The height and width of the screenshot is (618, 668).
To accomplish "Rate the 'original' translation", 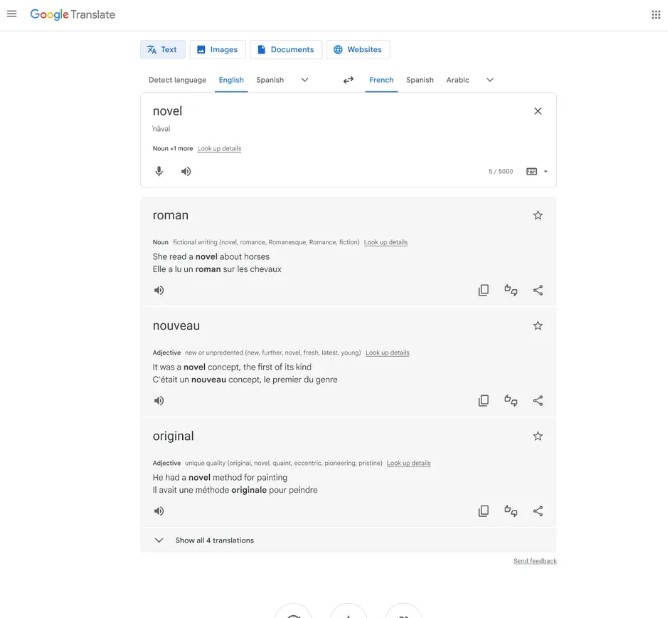I will 511,510.
